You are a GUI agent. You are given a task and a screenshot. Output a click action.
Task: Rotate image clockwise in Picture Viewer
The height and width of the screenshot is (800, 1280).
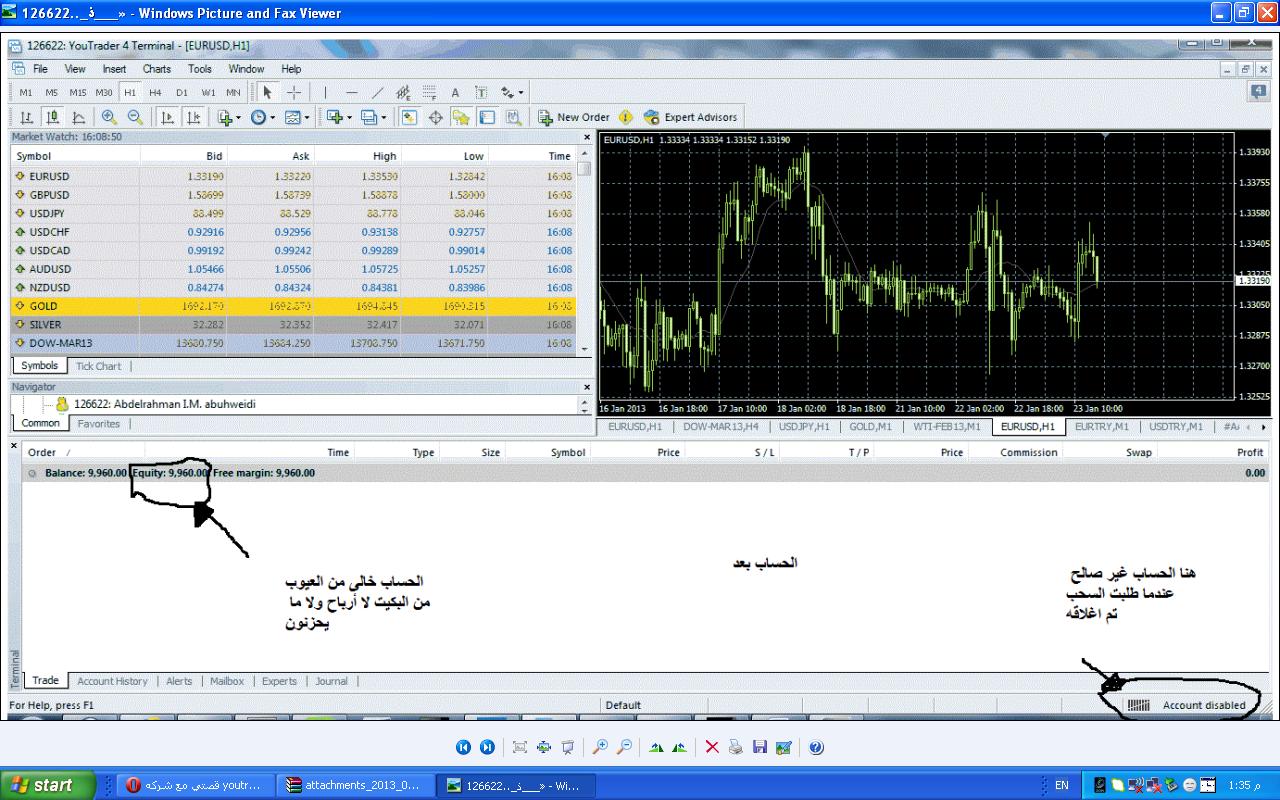pyautogui.click(x=656, y=747)
